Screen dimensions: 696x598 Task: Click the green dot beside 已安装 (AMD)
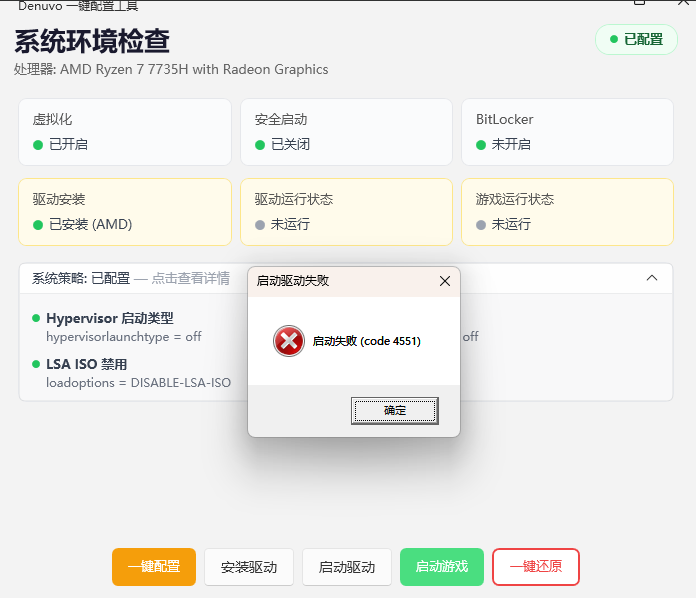[x=38, y=224]
